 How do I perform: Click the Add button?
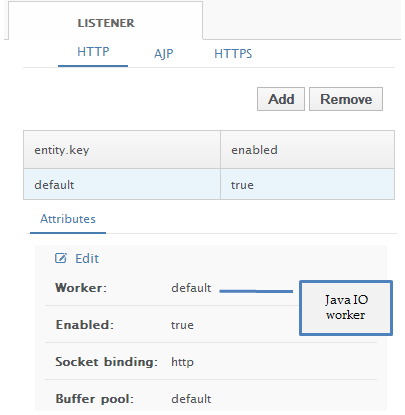pyautogui.click(x=281, y=99)
